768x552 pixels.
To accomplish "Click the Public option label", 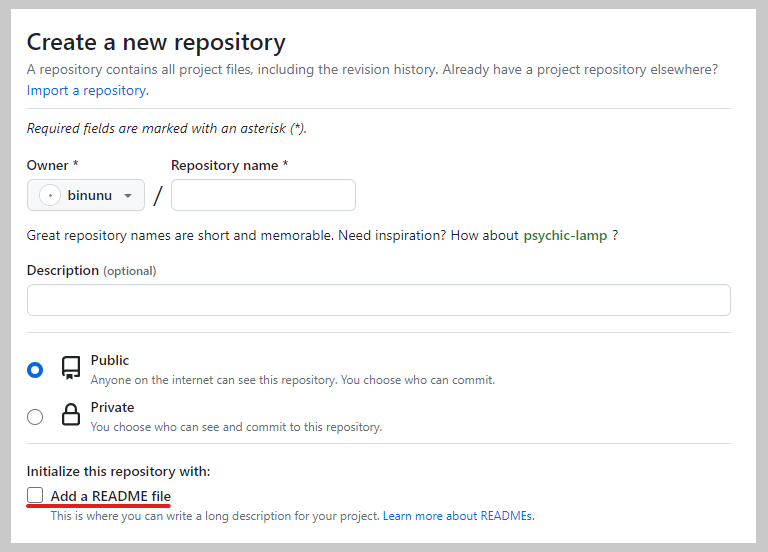I will click(110, 360).
